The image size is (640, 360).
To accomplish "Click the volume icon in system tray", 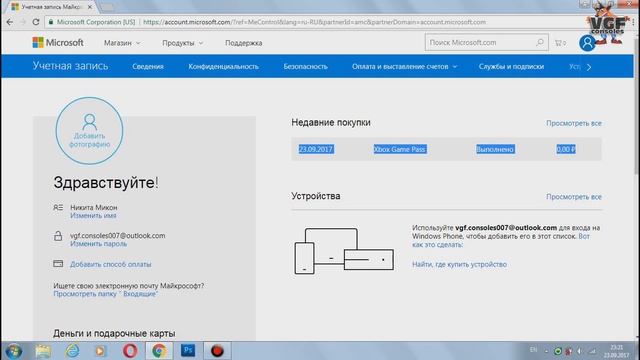I will (x=579, y=351).
